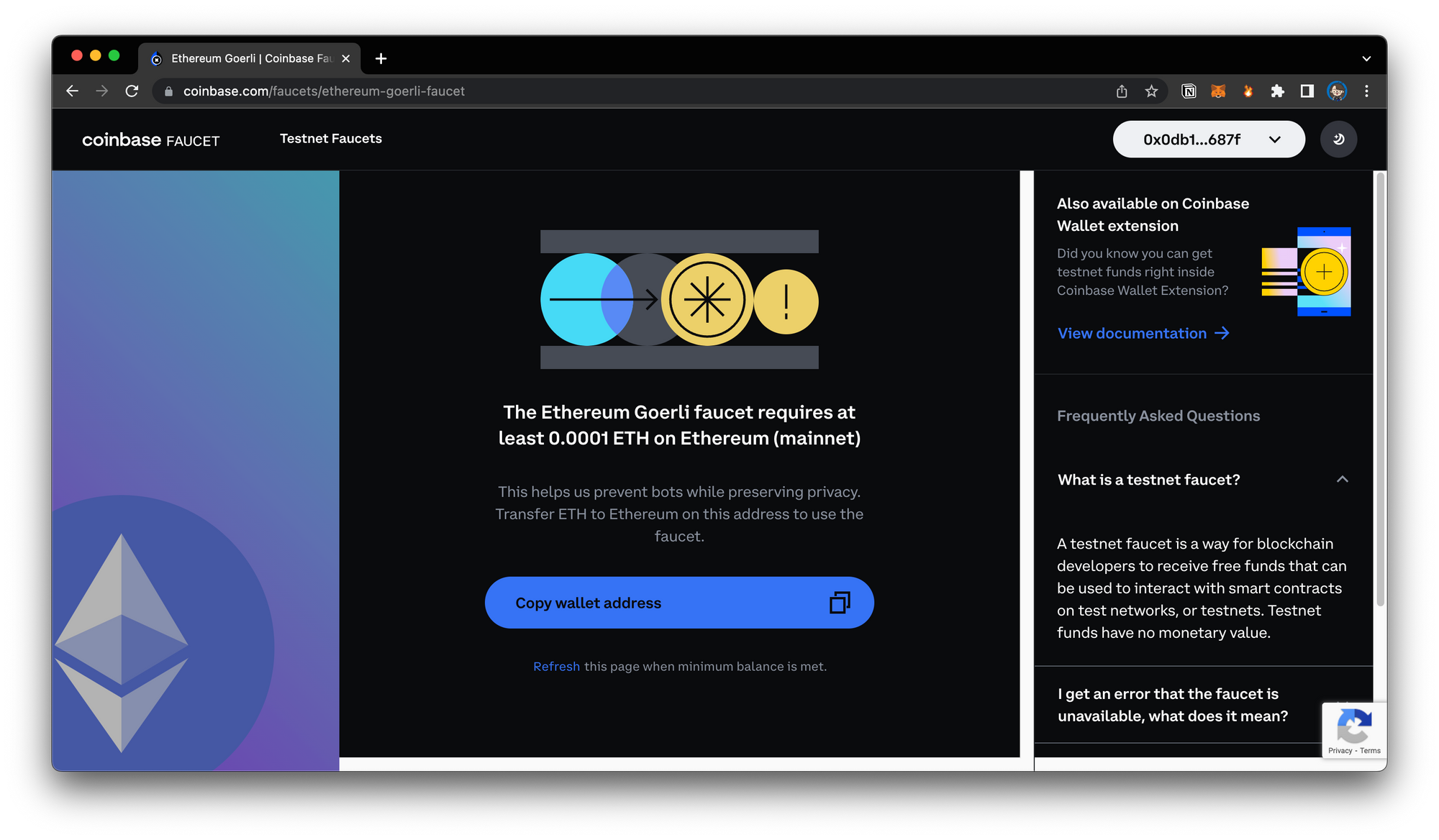Close the Ethereum Goerli tab
The image size is (1439, 840).
(346, 58)
